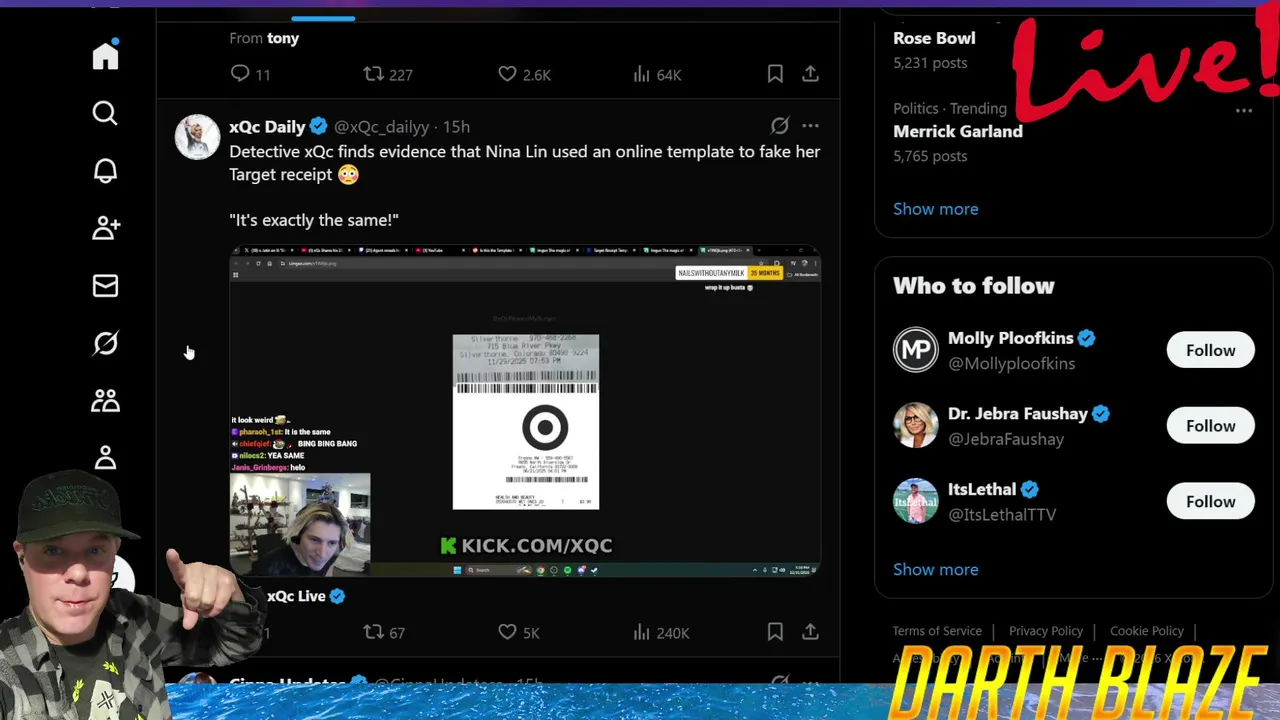The image size is (1280, 720).
Task: Open xQc Daily profile avatar
Action: click(x=197, y=137)
